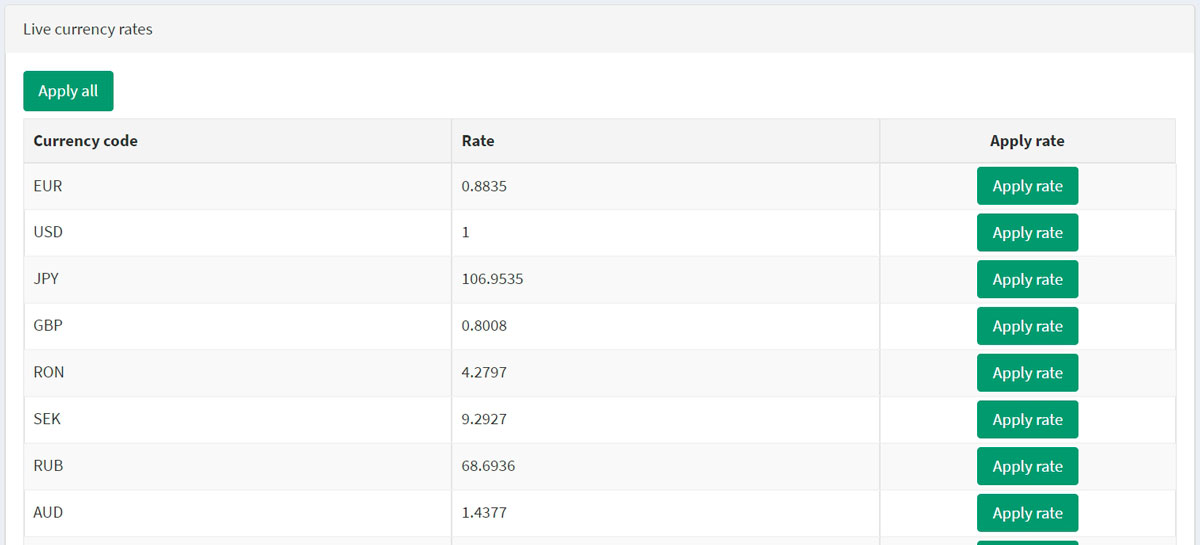Apply the AUD rate
Image resolution: width=1200 pixels, height=545 pixels.
[x=1027, y=513]
